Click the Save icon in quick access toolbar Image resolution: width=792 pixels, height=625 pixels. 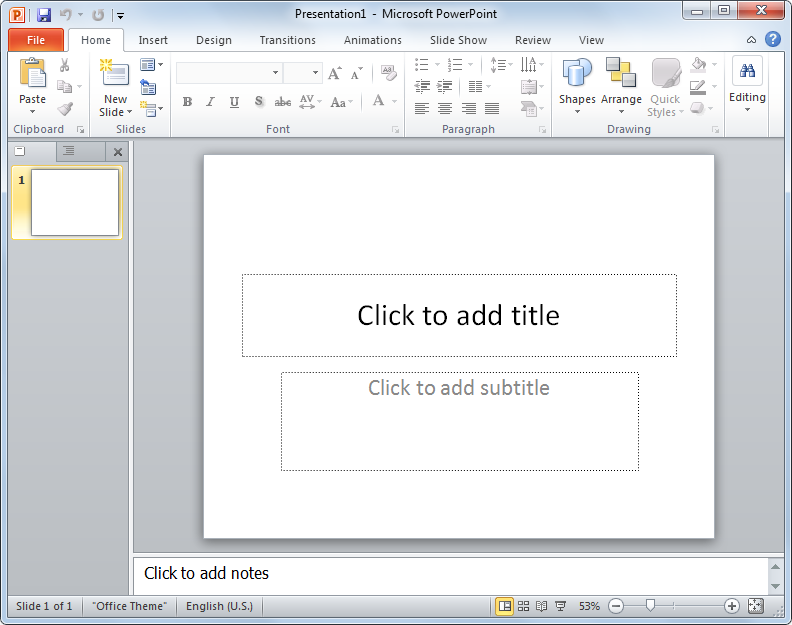[x=43, y=15]
